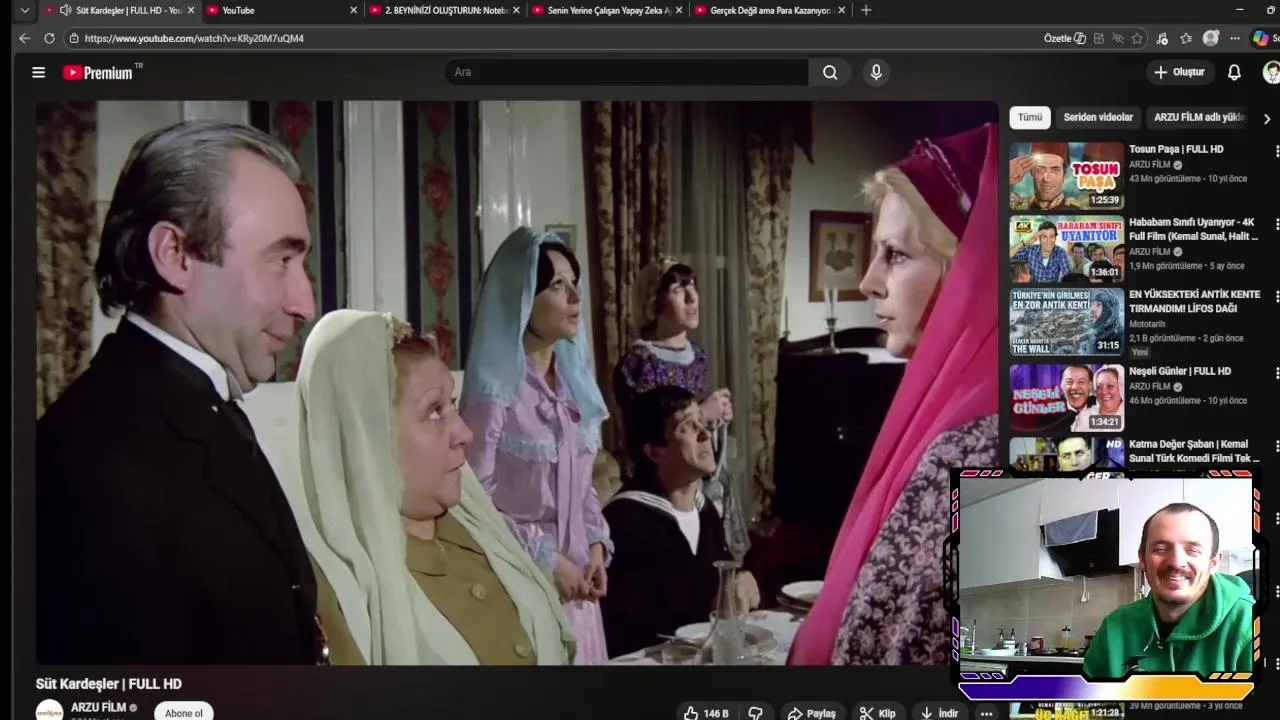This screenshot has width=1280, height=720.
Task: Start voice search with microphone icon
Action: coord(876,72)
